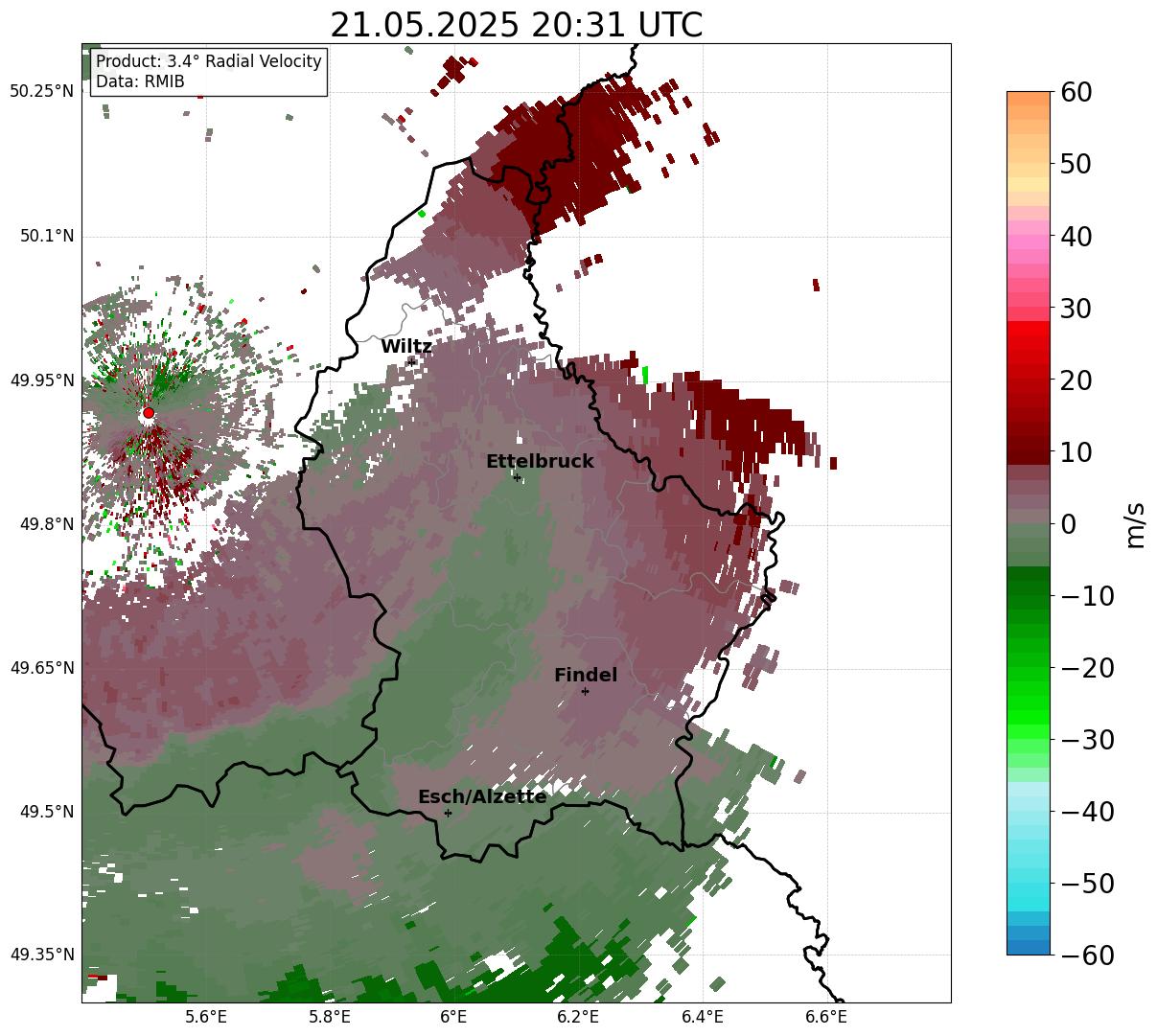Click the Esch/Alzette city label
Viewport: 1157px width, 1036px height.
click(482, 797)
